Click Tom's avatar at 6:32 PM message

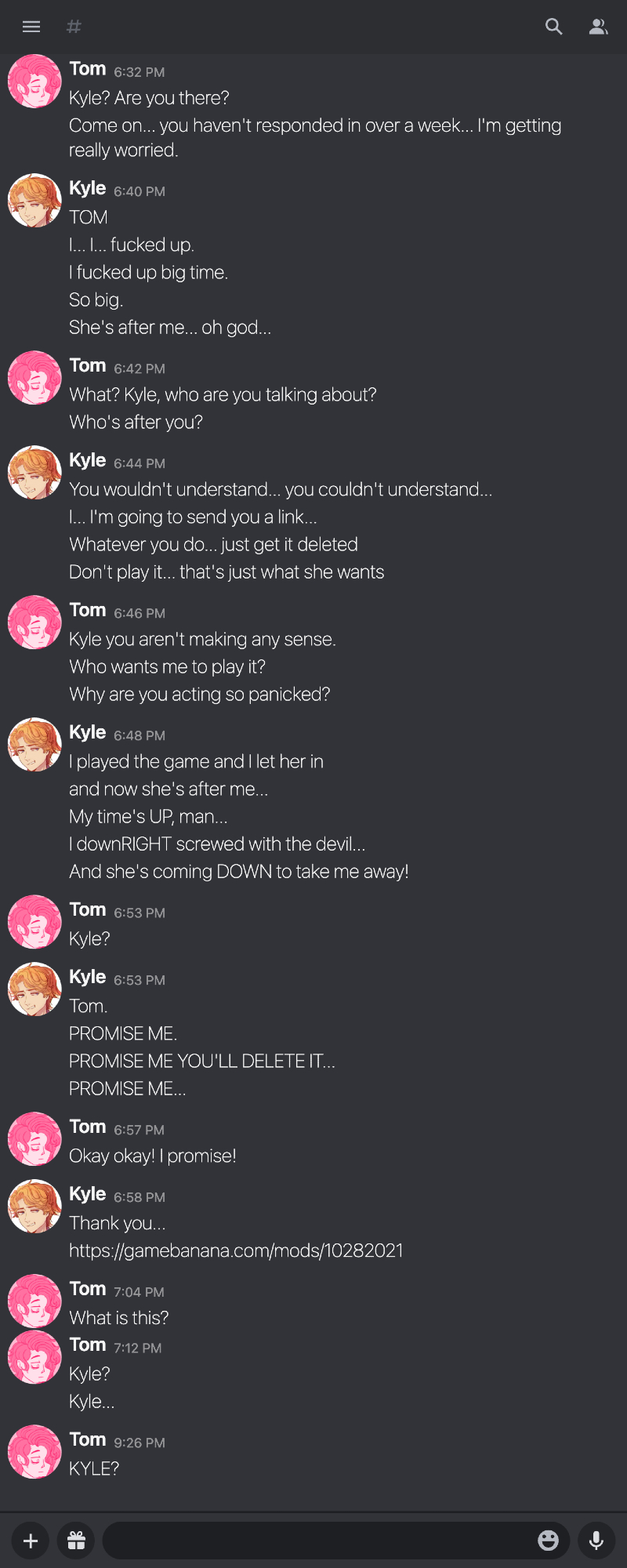tap(34, 81)
